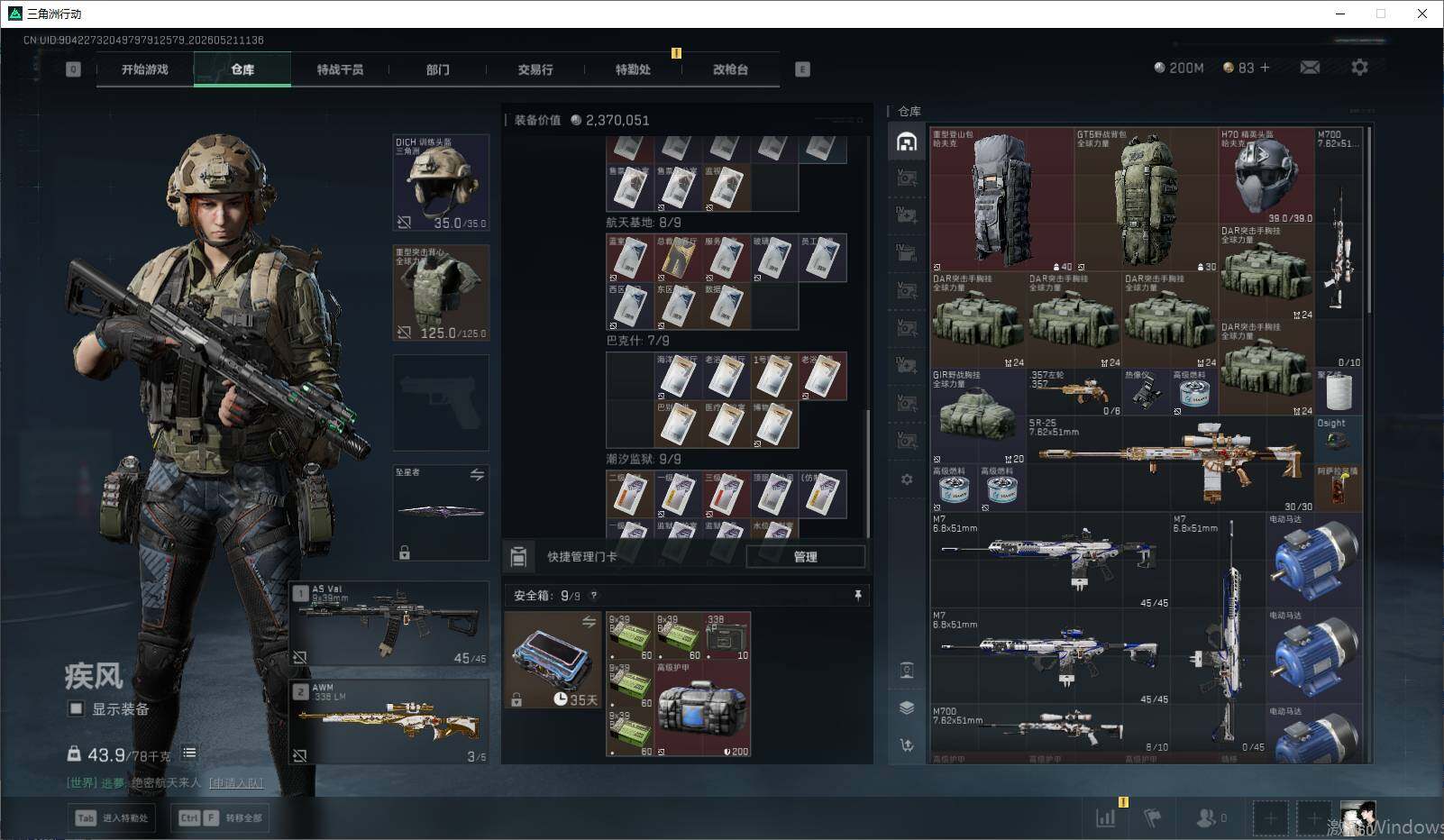Pin the safe box panel
The image size is (1444, 840).
(857, 595)
